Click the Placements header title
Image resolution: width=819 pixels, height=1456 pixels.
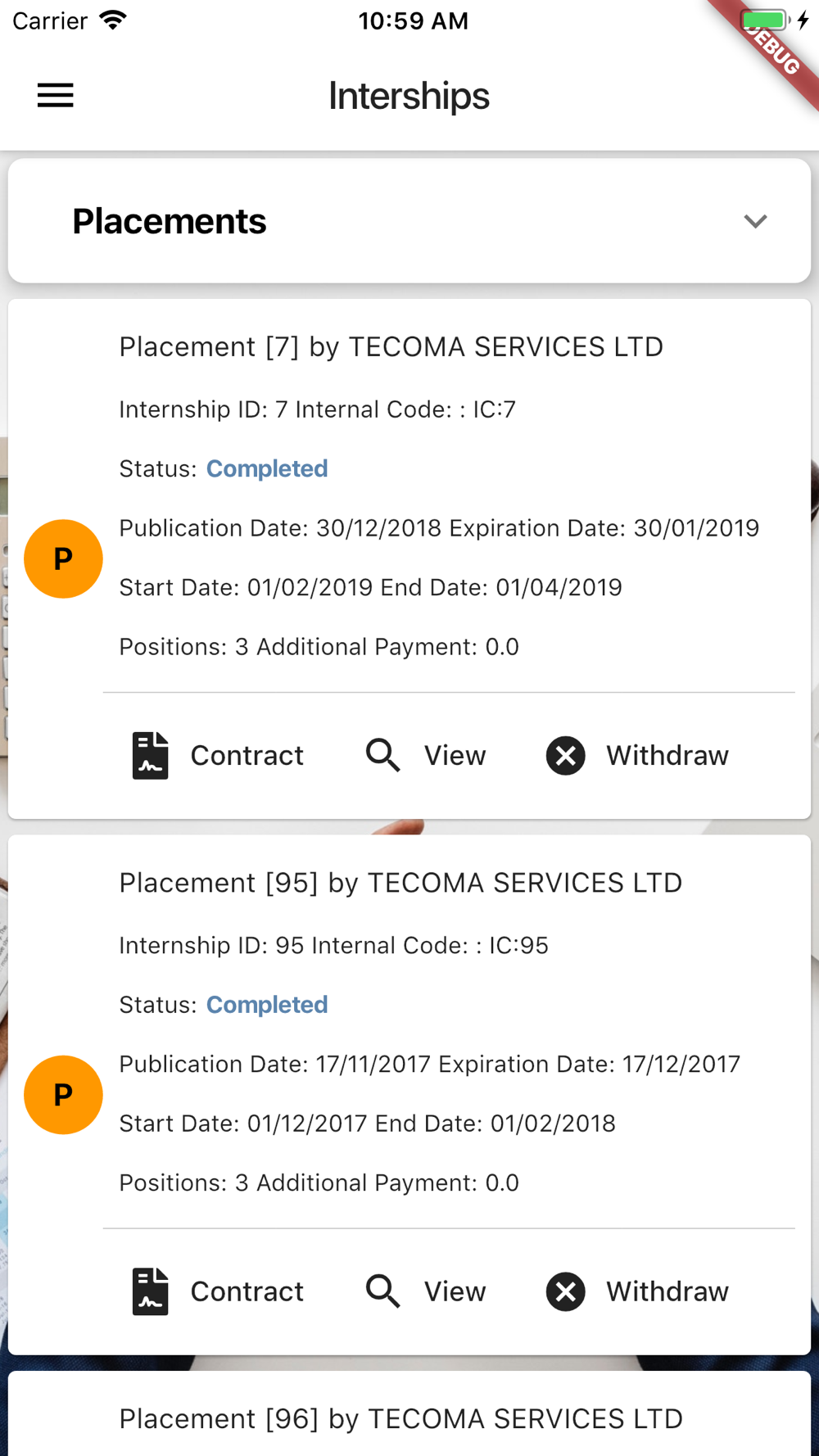click(170, 221)
